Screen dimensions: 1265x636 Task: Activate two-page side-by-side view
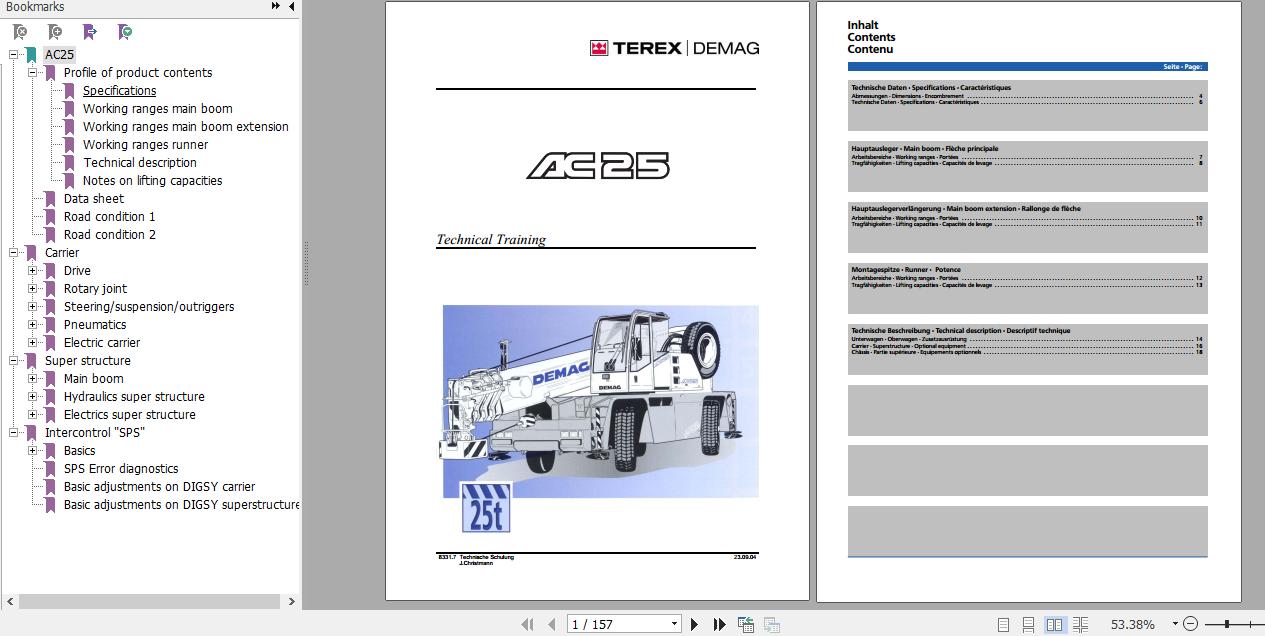[x=1055, y=623]
